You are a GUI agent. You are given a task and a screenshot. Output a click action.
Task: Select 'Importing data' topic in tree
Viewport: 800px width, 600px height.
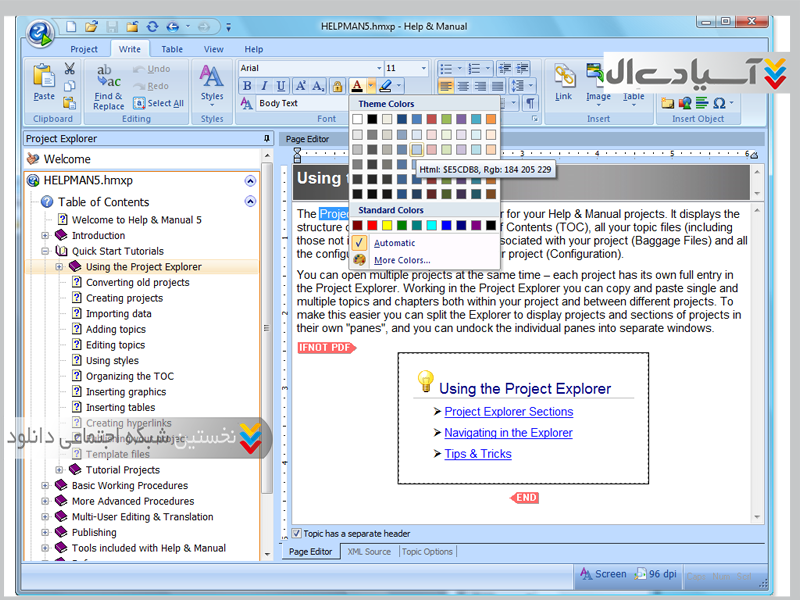coord(120,314)
